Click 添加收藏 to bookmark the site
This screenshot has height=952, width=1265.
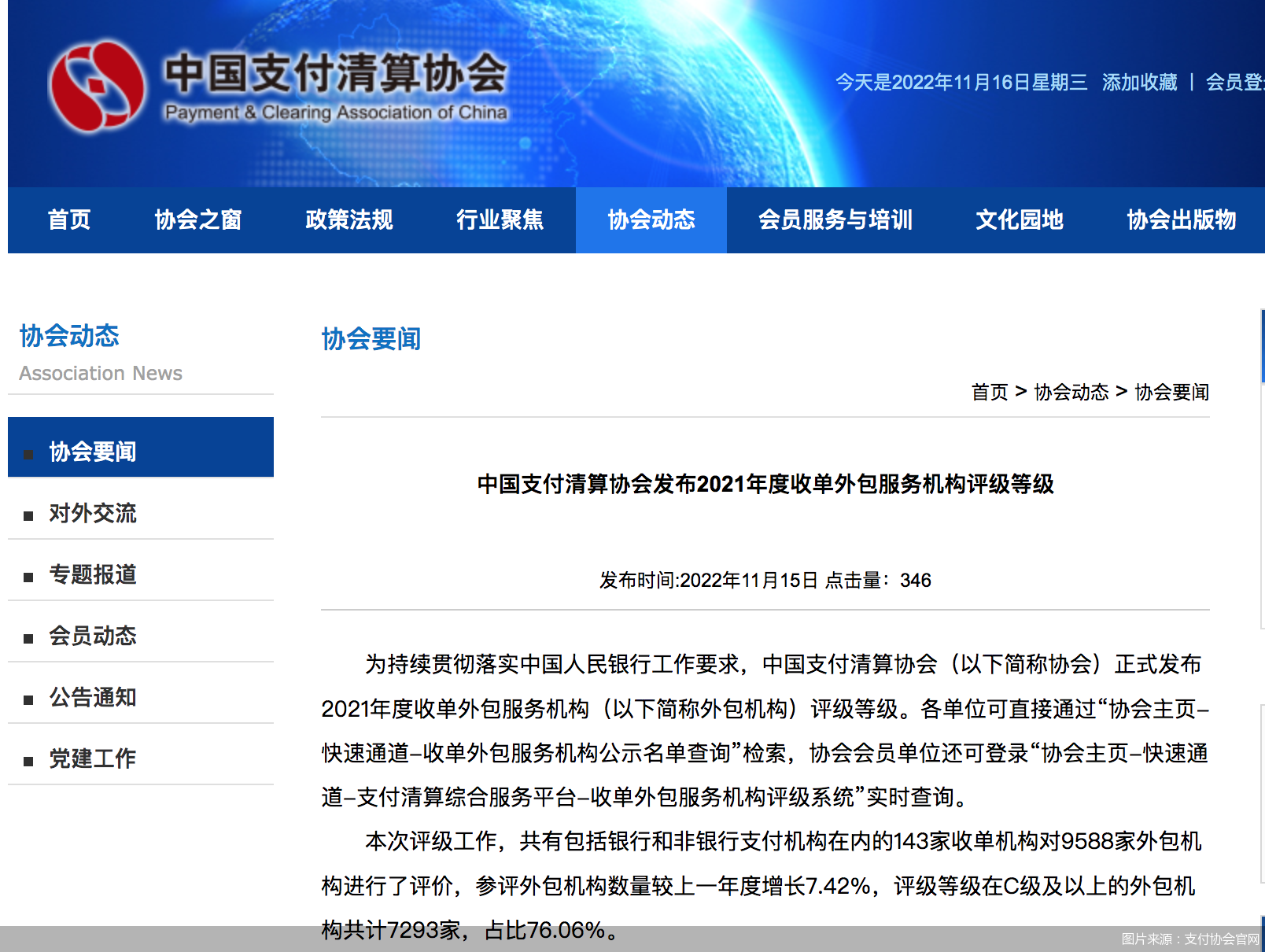(1141, 81)
